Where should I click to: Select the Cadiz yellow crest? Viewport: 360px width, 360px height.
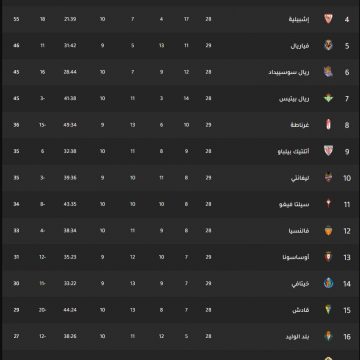(x=328, y=310)
